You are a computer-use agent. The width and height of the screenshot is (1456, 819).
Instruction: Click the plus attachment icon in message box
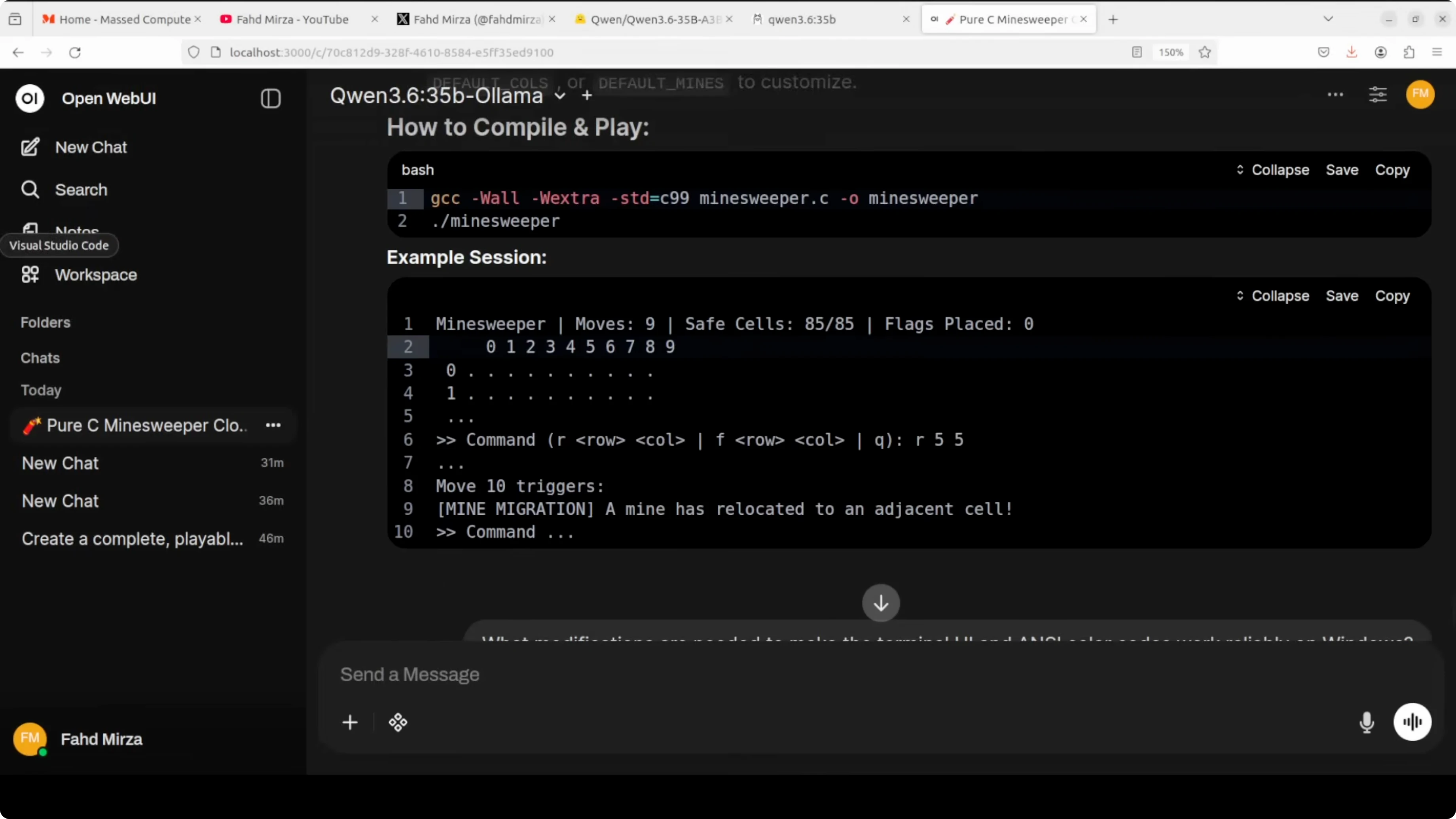[x=350, y=722]
